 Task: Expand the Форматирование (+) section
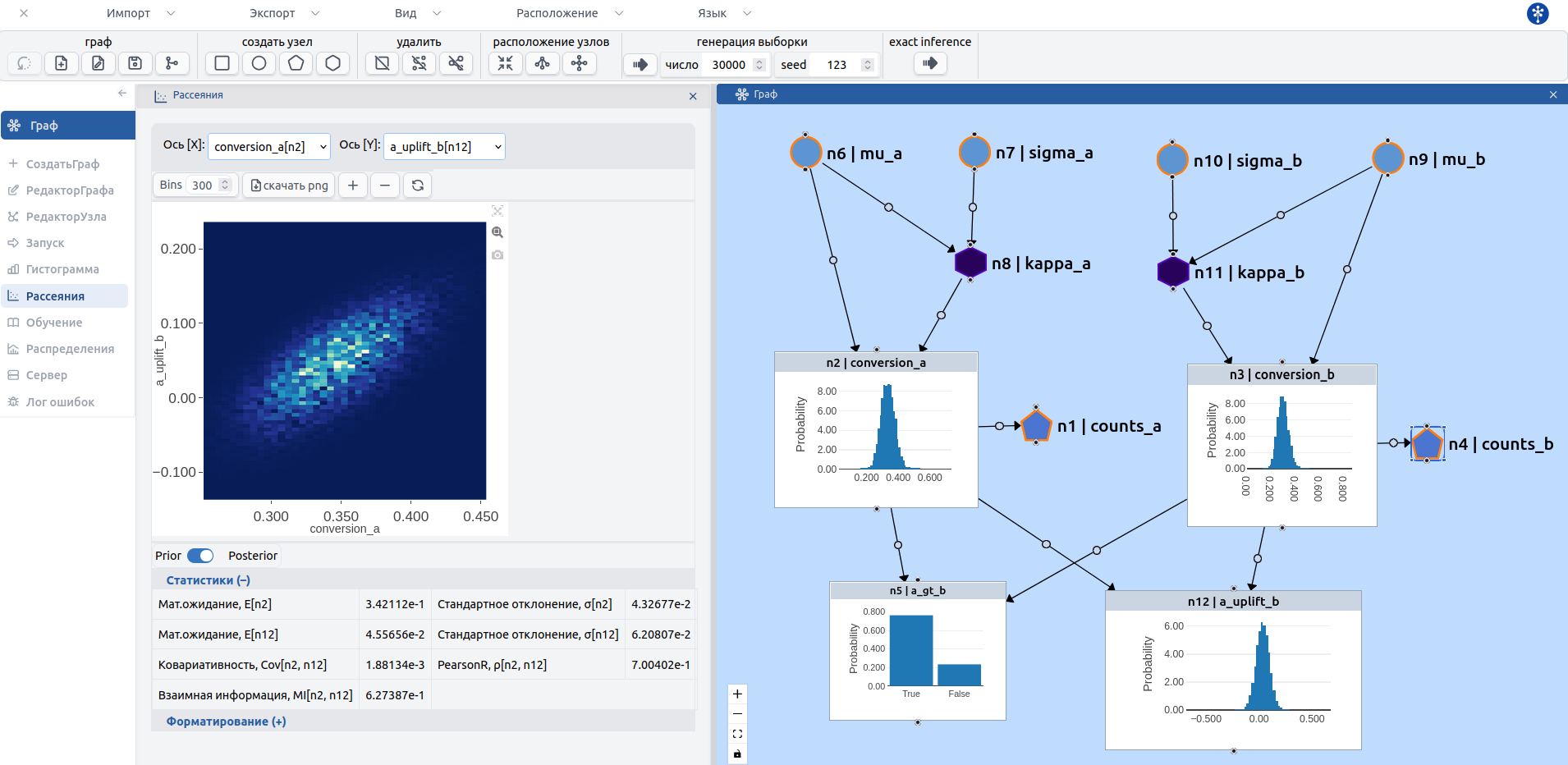pyautogui.click(x=226, y=721)
